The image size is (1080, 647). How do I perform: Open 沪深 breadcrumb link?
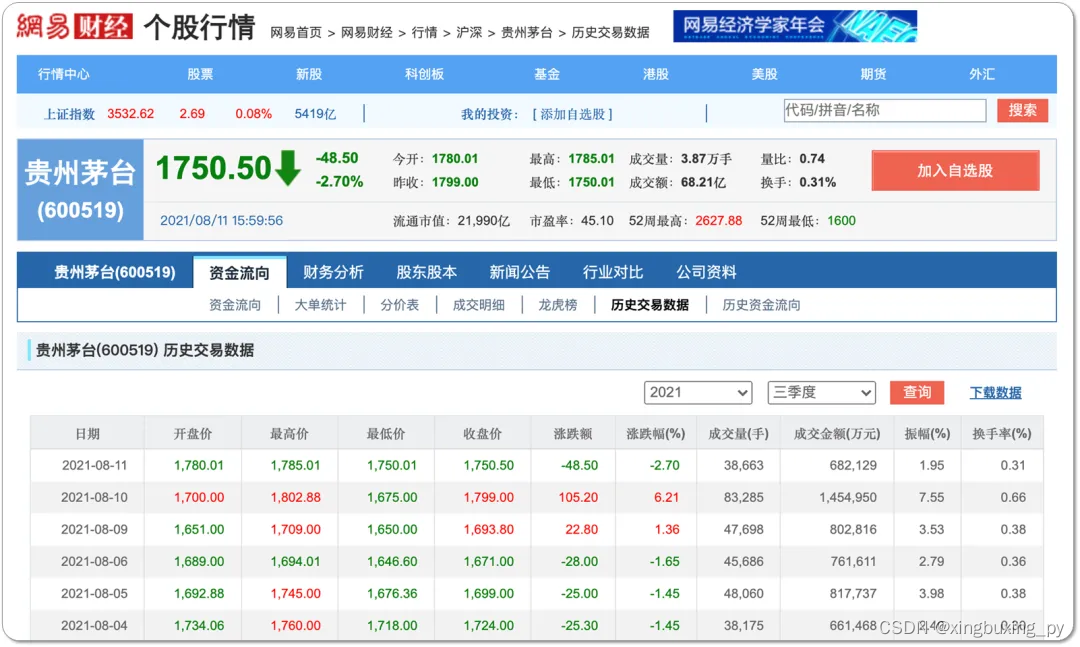(x=468, y=32)
